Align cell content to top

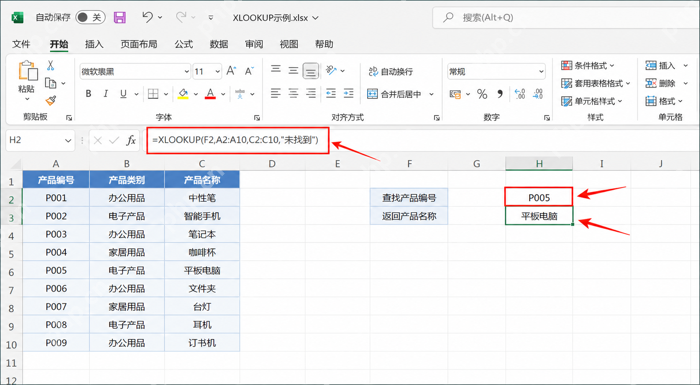click(276, 70)
